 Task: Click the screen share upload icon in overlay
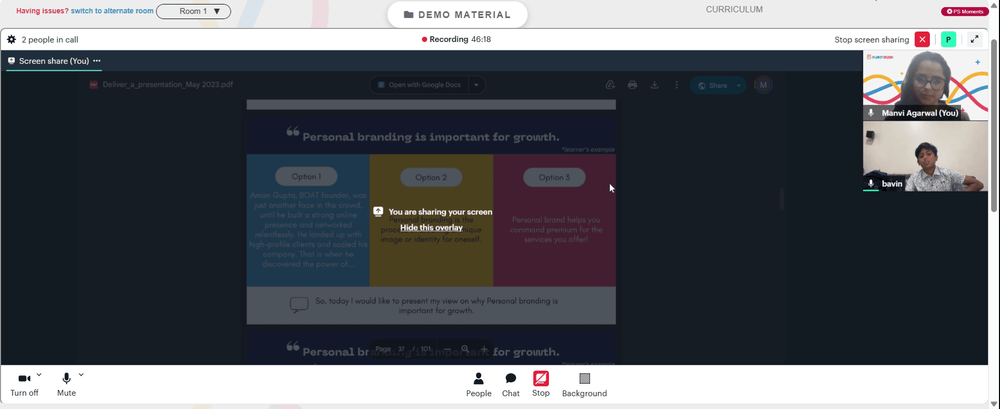378,211
